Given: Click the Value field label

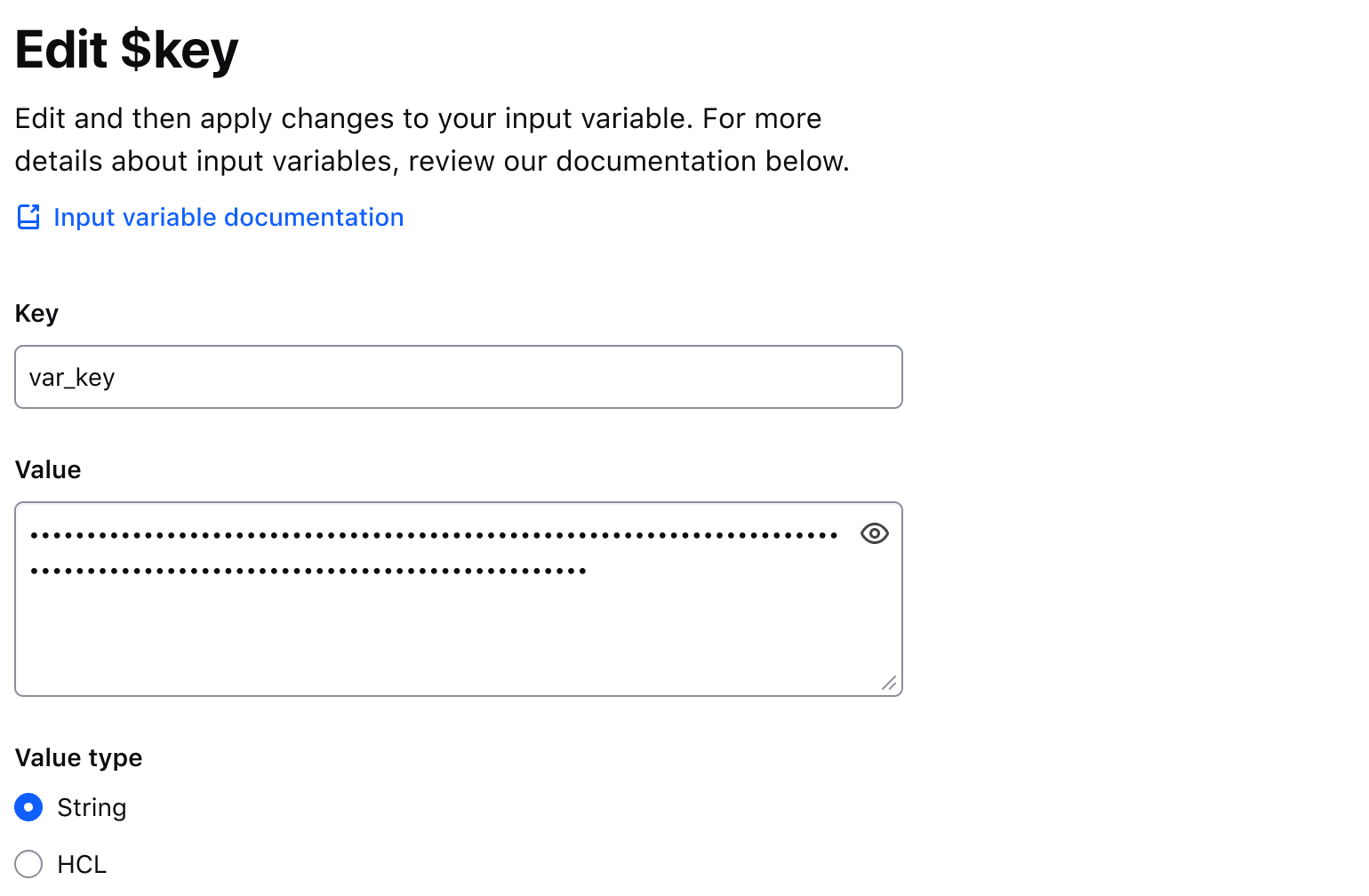Looking at the screenshot, I should pyautogui.click(x=47, y=469).
